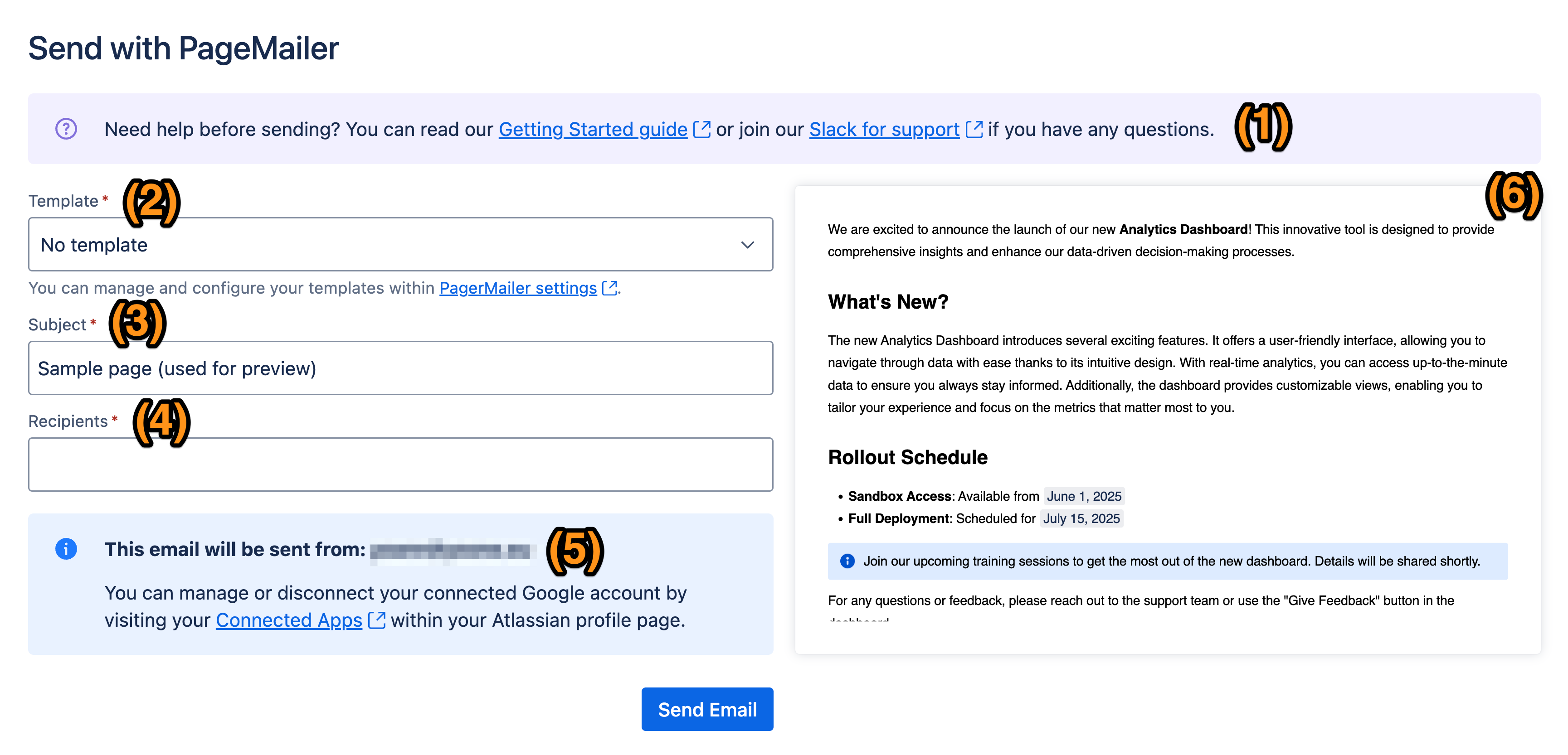
Task: Click 'This email will be sent from:' text
Action: click(x=235, y=549)
